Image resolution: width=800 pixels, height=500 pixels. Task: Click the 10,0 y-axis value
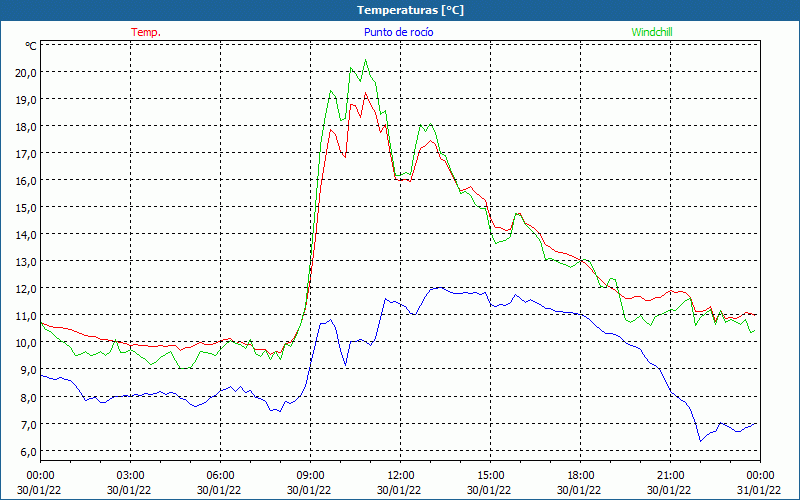(x=27, y=343)
